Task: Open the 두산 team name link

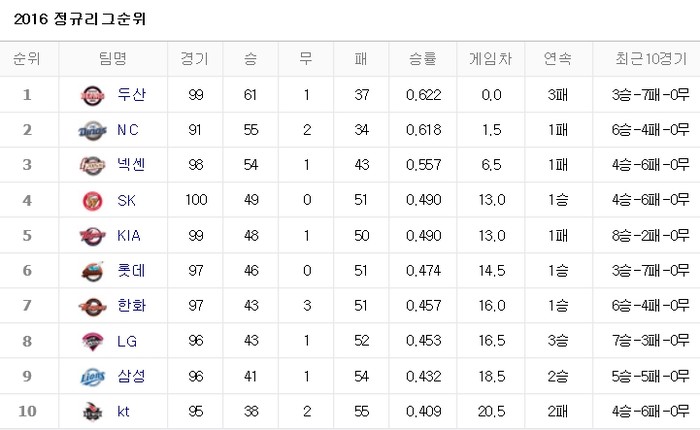Action: [x=131, y=95]
